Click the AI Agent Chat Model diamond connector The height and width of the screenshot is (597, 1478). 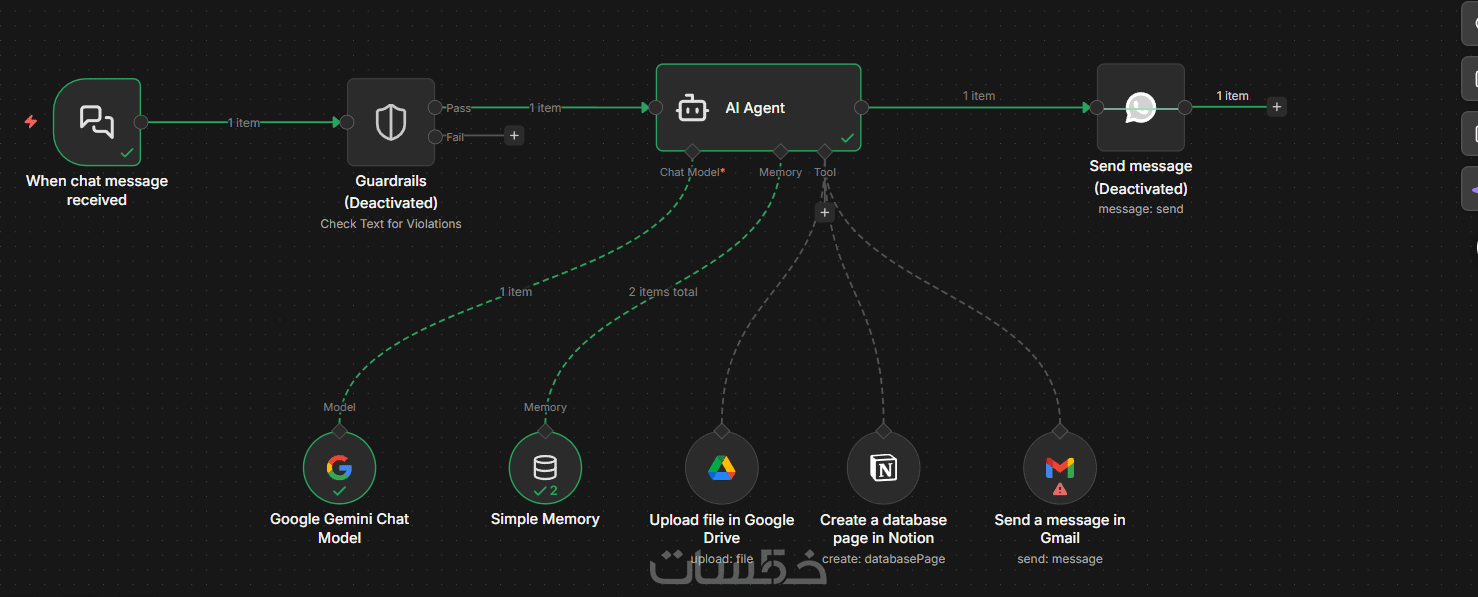point(692,151)
